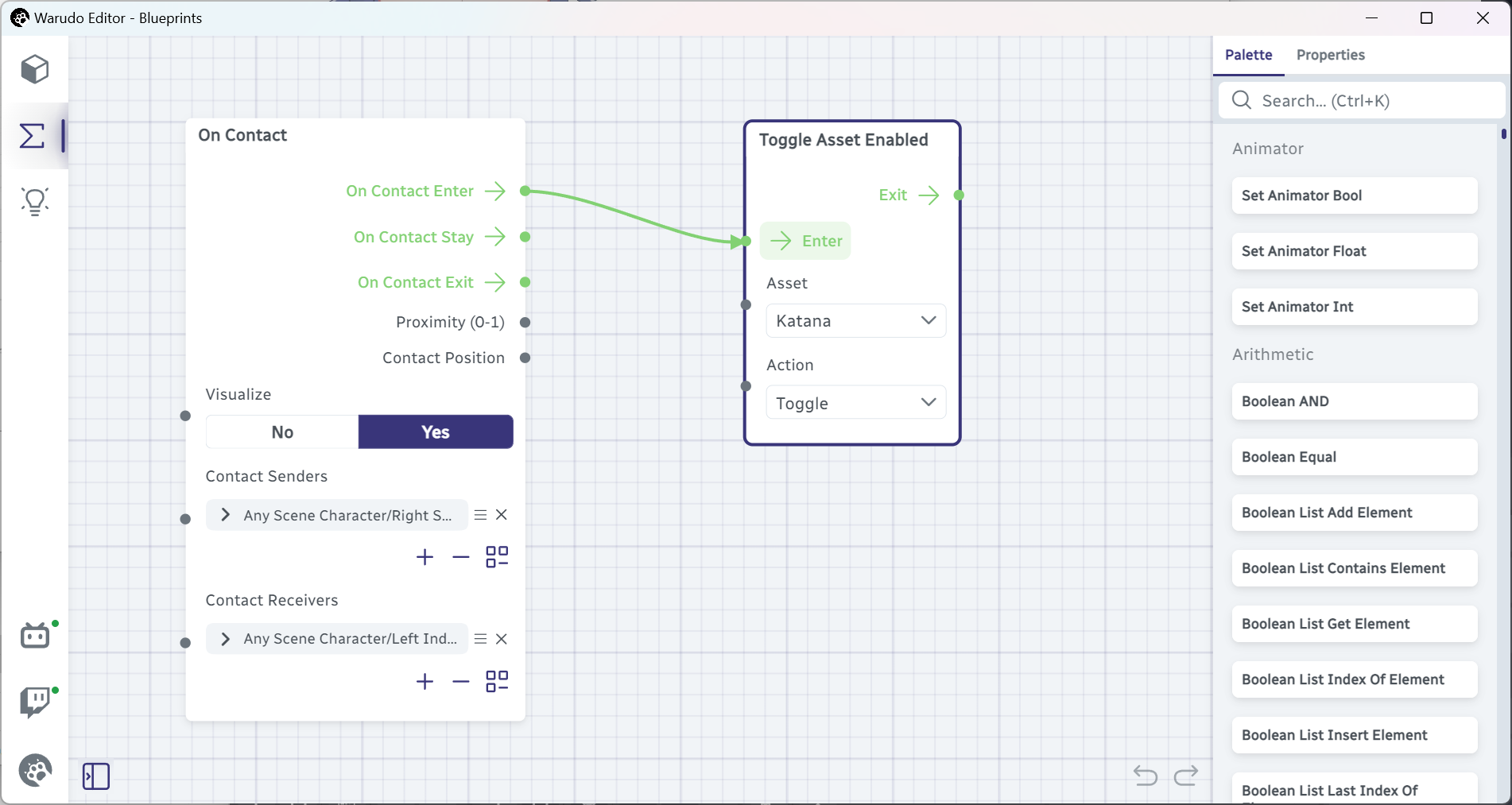Set Visualize to Yes
The image size is (1512, 805).
click(x=436, y=432)
